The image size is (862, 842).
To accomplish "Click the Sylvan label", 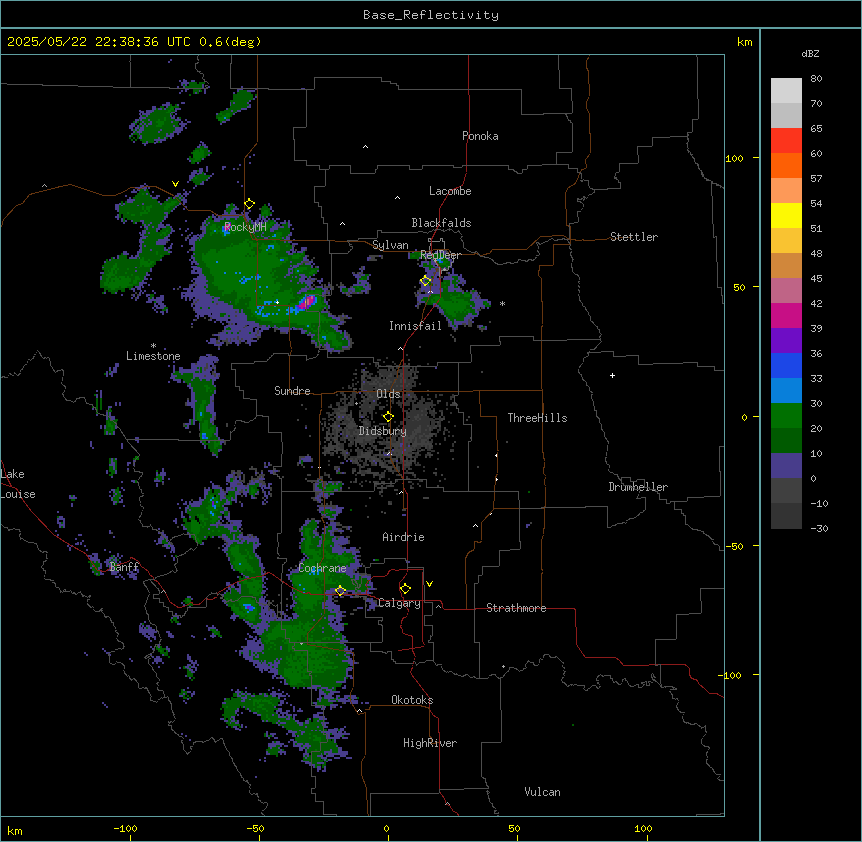I will click(390, 245).
